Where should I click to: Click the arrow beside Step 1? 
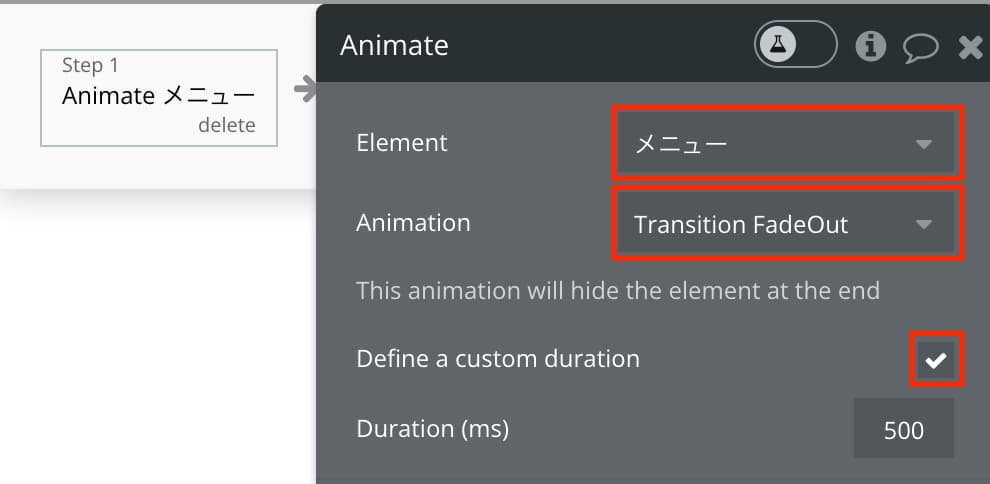click(x=305, y=89)
